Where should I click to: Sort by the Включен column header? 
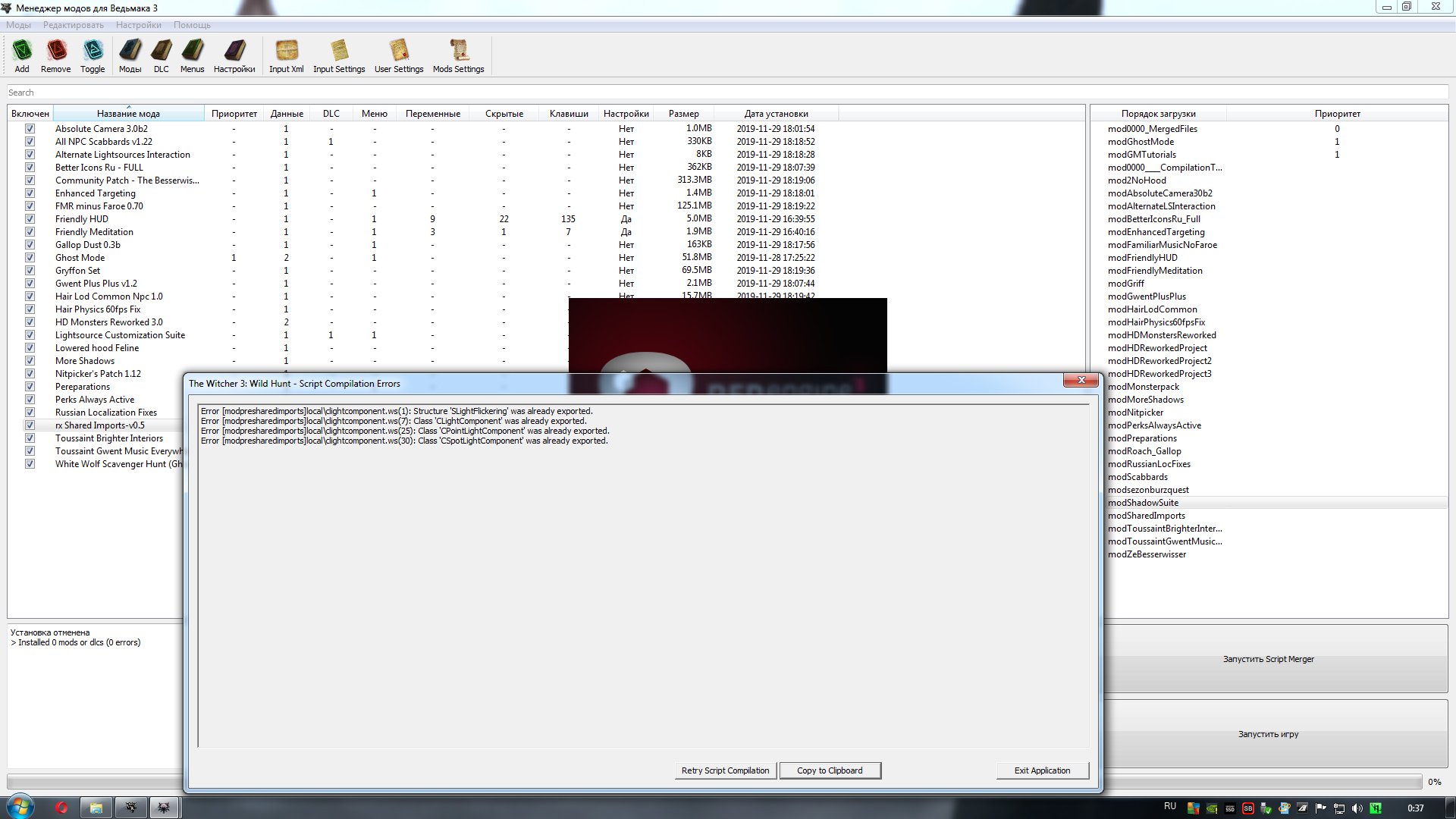[30, 114]
